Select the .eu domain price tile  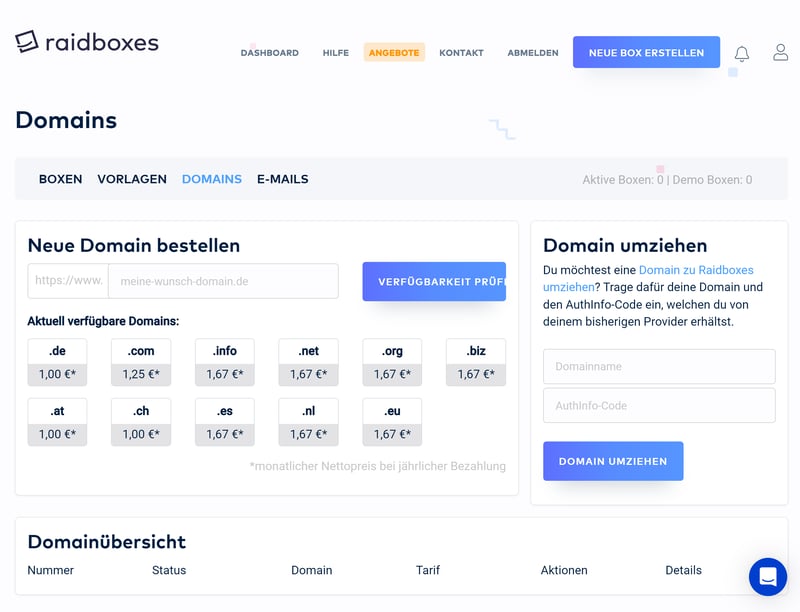[x=392, y=422]
